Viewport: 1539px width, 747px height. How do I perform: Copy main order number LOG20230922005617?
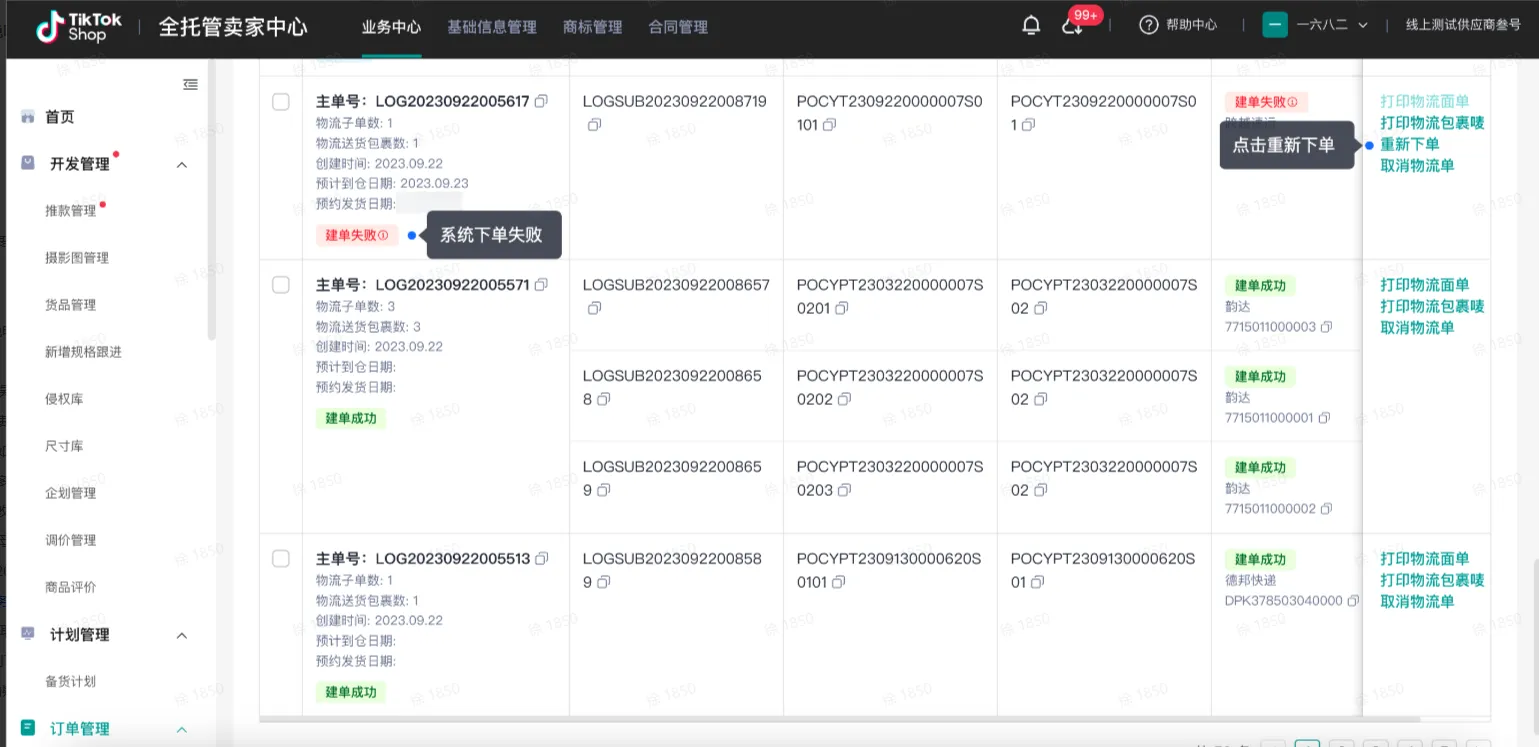tap(541, 101)
